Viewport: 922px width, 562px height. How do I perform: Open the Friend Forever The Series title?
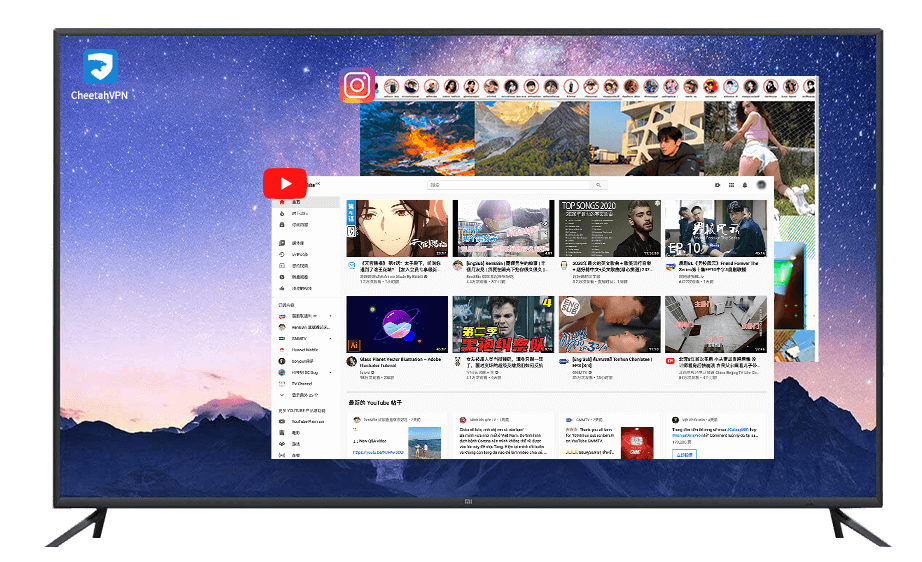click(719, 266)
